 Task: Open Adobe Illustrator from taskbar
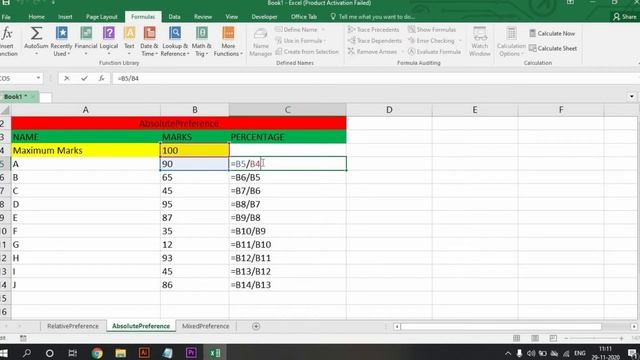(x=144, y=353)
